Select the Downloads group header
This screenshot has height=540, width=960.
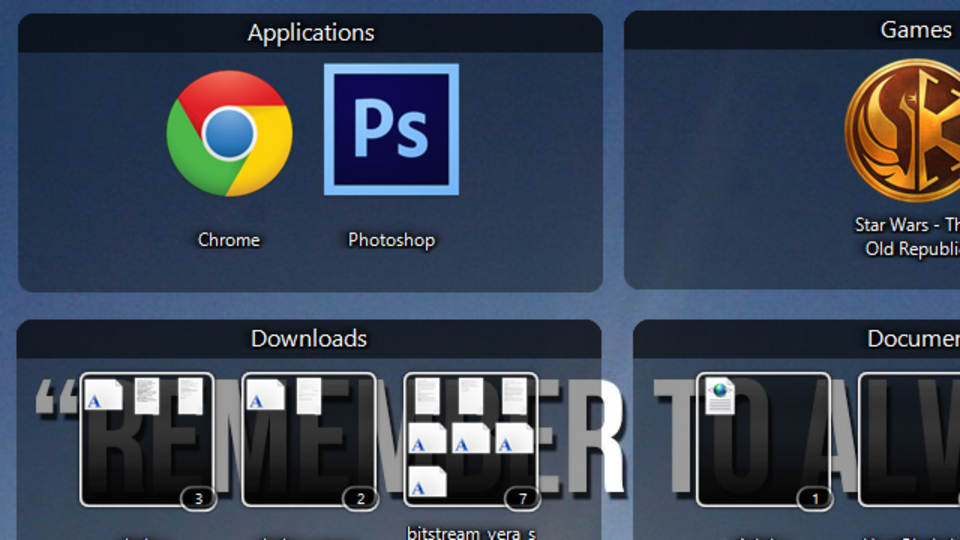pos(309,339)
